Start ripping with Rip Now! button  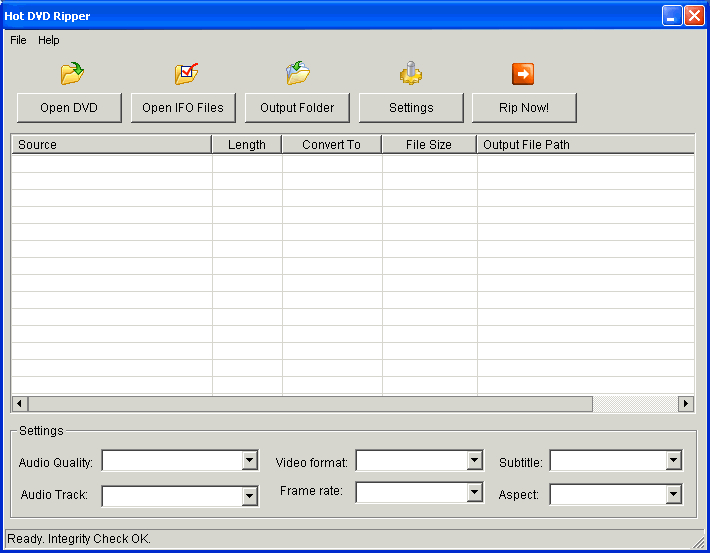coord(524,108)
